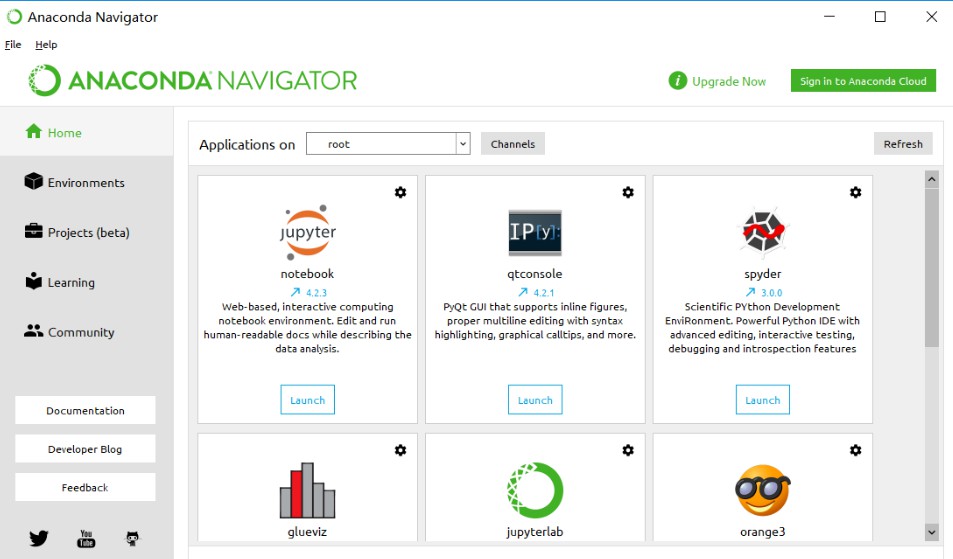Click the spyder 3.0.0 update arrow

tap(751, 292)
